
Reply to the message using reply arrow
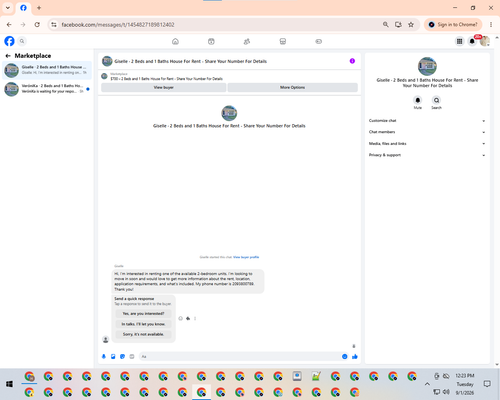[x=188, y=318]
